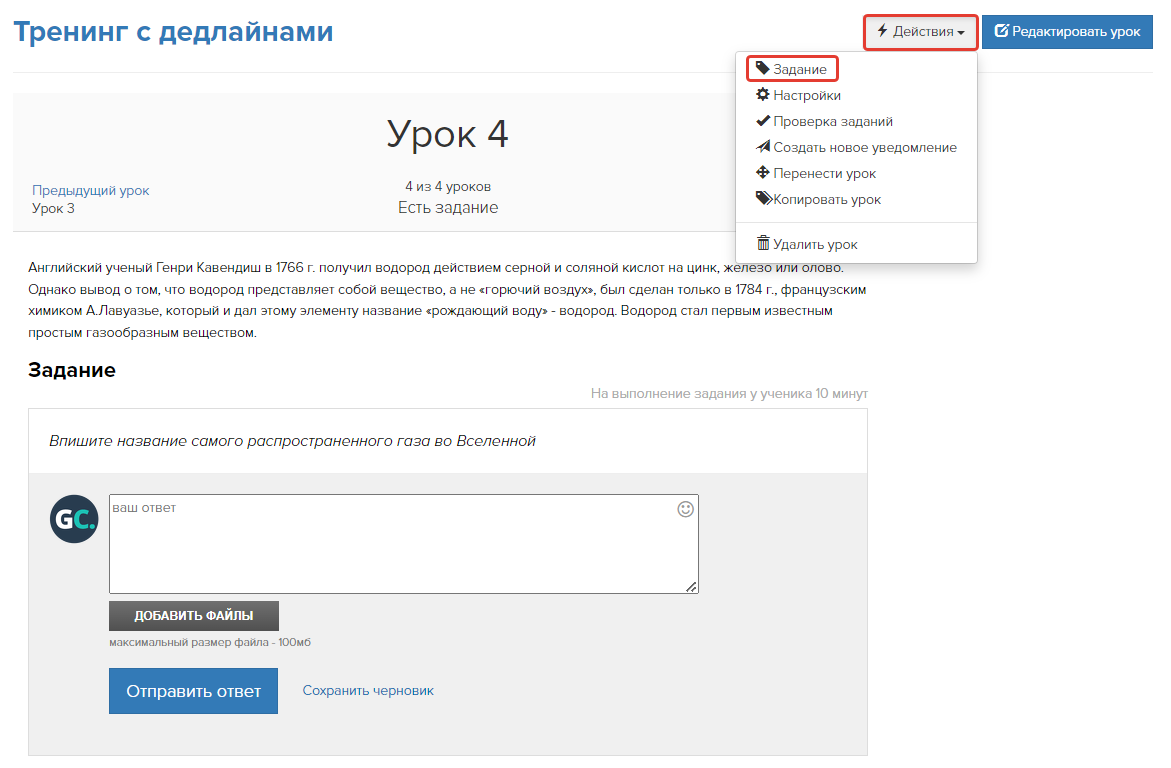Image resolution: width=1171 pixels, height=768 pixels.
Task: Open the emoji picker smiley icon
Action: (x=686, y=510)
